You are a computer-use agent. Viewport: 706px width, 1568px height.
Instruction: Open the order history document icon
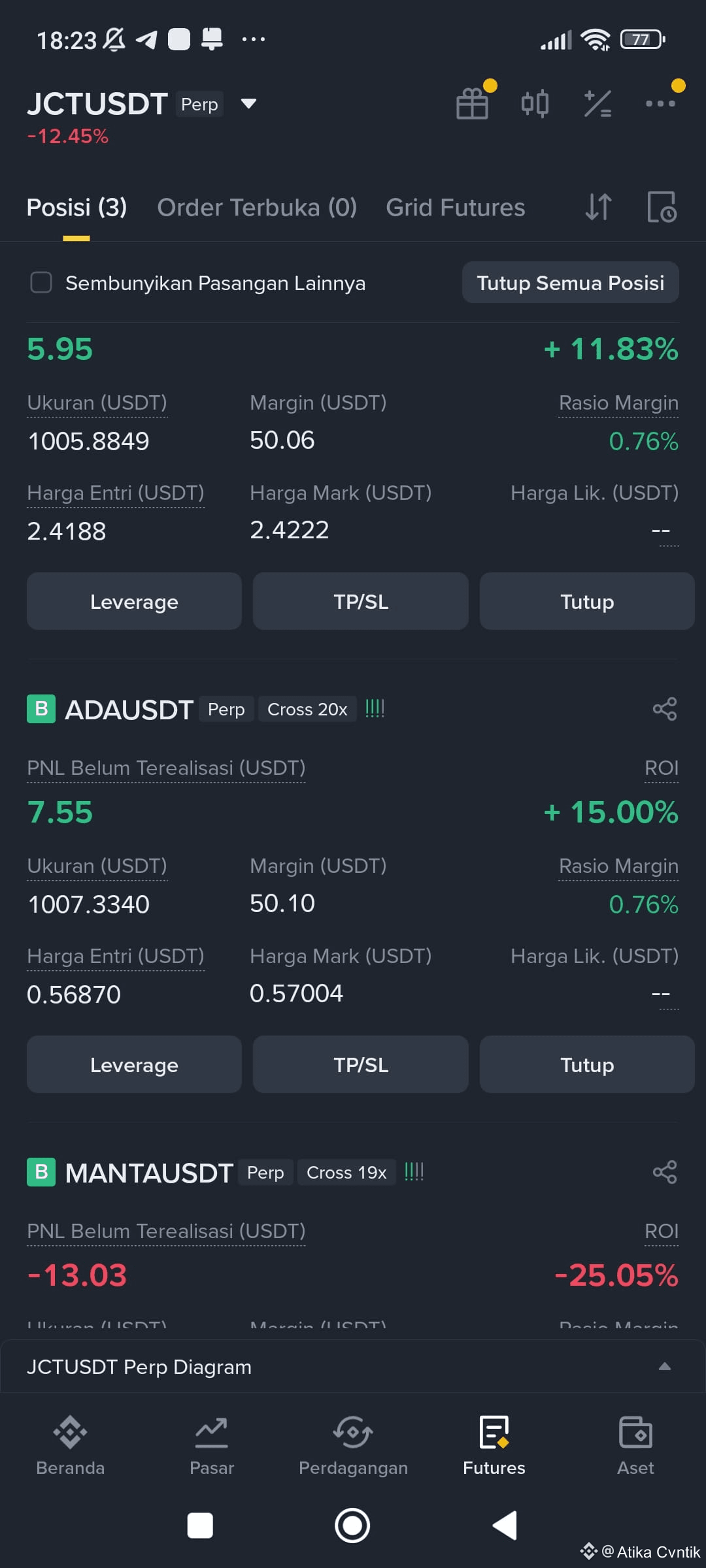(662, 207)
